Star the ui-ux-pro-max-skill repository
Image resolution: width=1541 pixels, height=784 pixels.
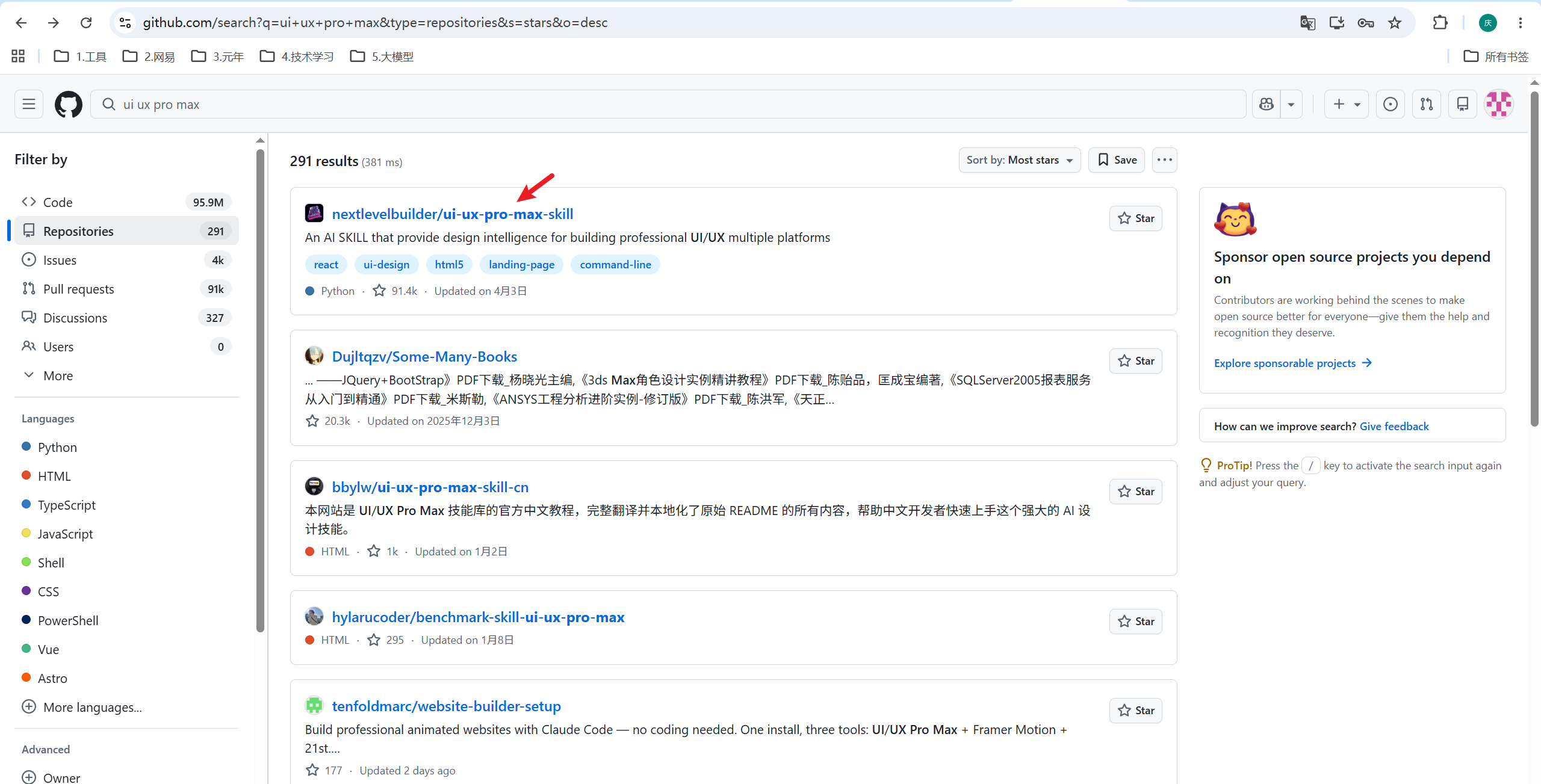click(x=1135, y=218)
